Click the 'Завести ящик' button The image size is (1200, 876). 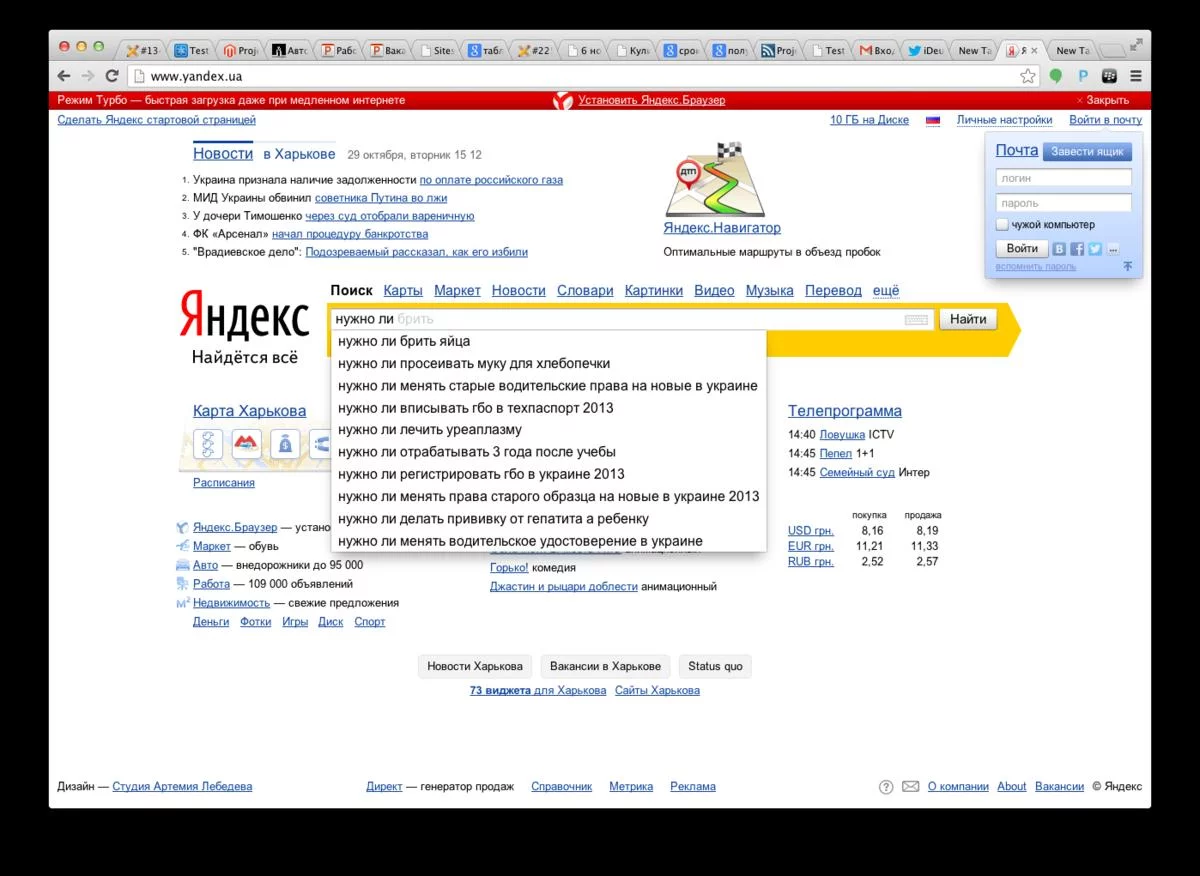point(1088,152)
